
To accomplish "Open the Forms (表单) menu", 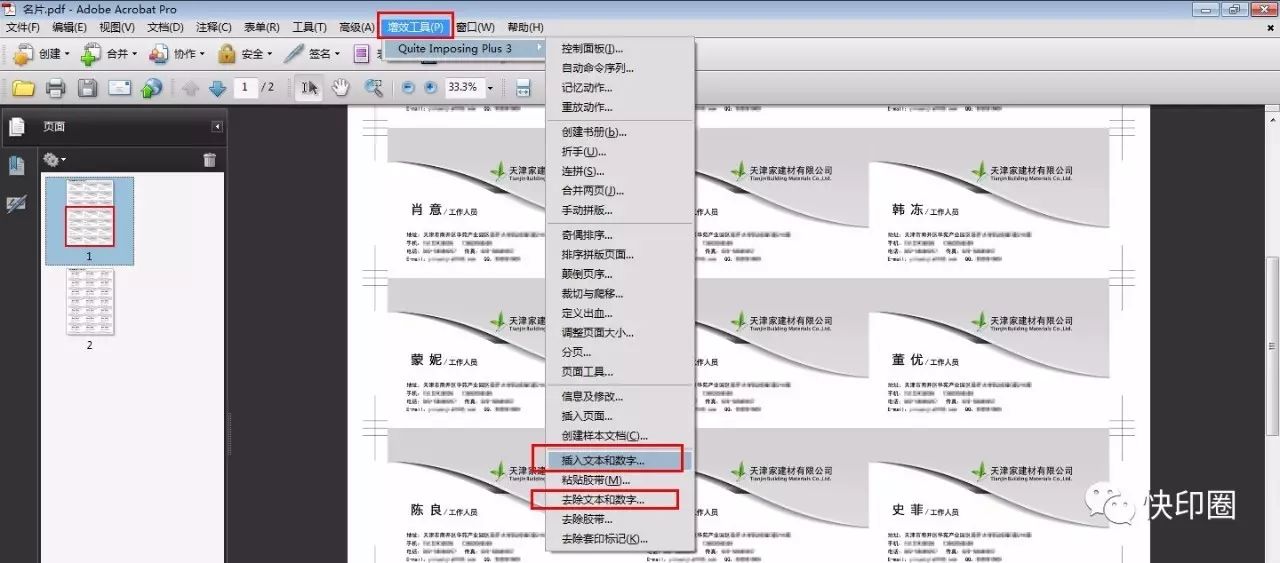I will [x=262, y=27].
